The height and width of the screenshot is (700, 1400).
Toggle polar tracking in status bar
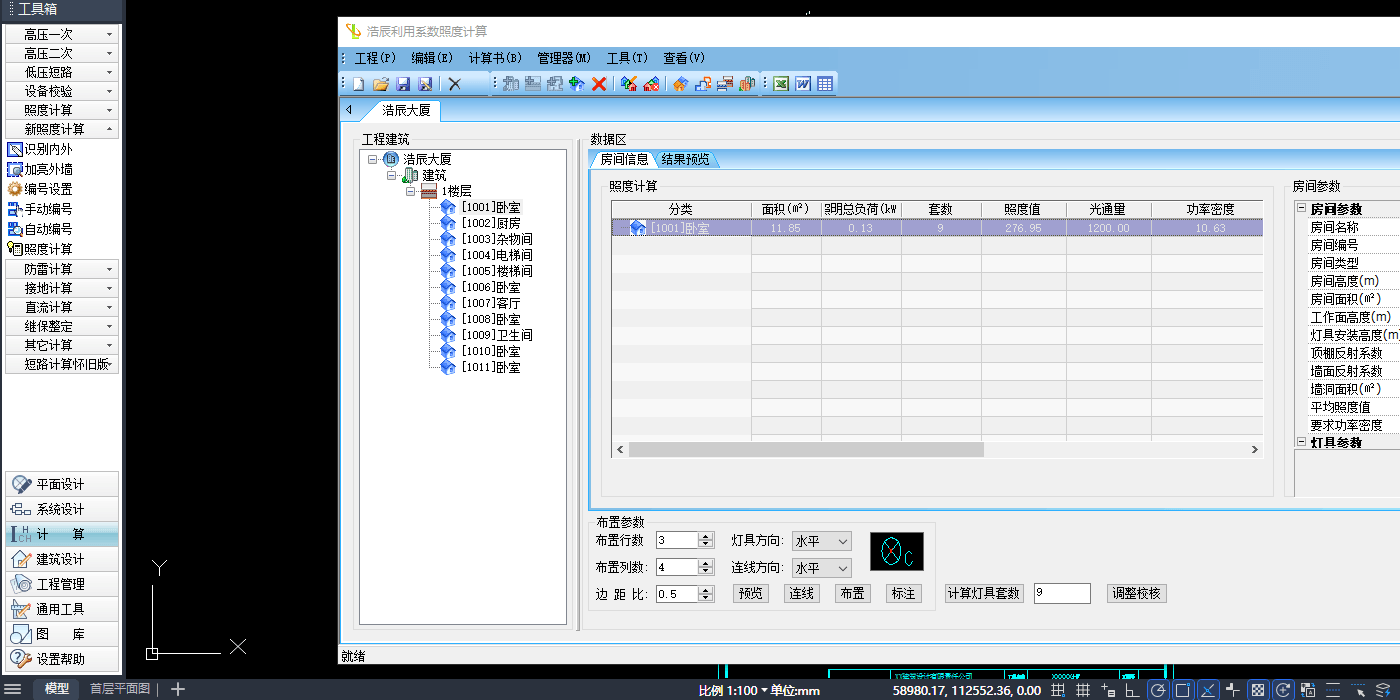click(1158, 690)
